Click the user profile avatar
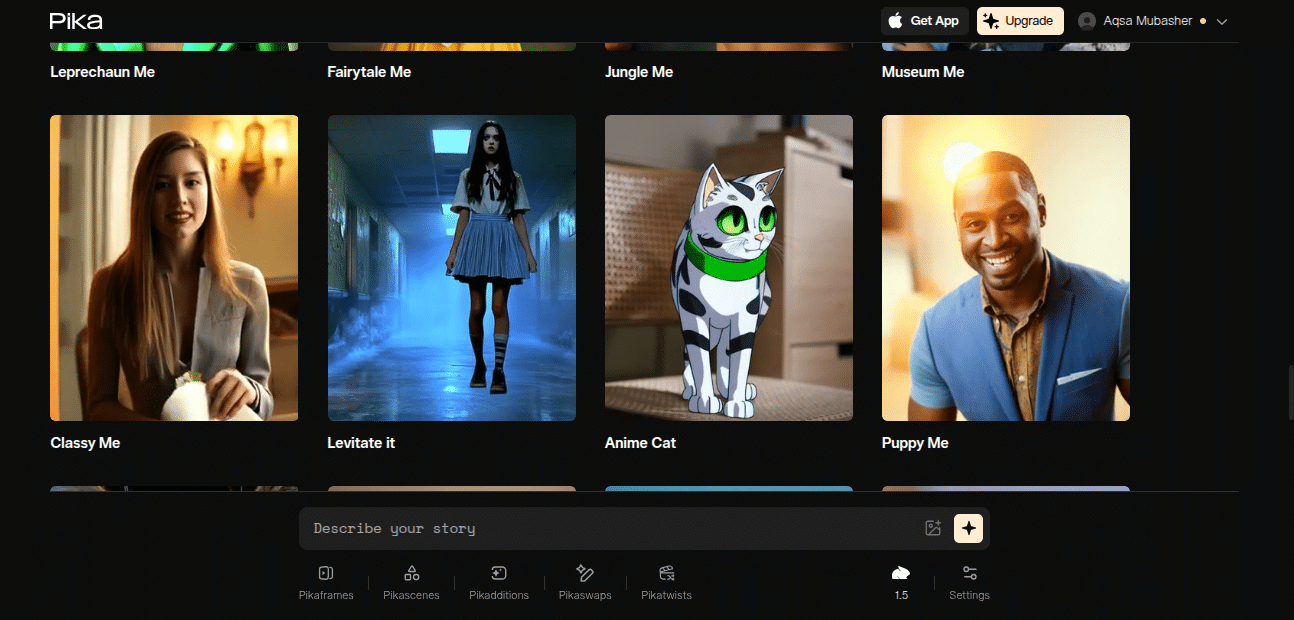 tap(1087, 21)
